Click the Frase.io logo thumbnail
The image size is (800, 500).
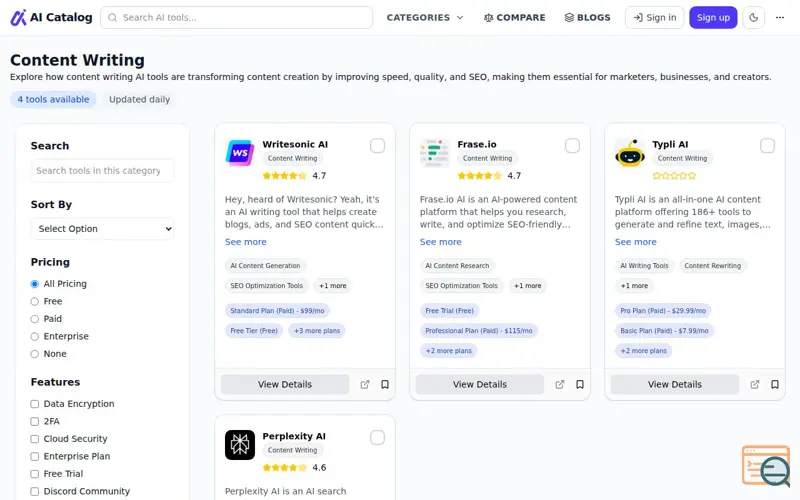point(435,153)
